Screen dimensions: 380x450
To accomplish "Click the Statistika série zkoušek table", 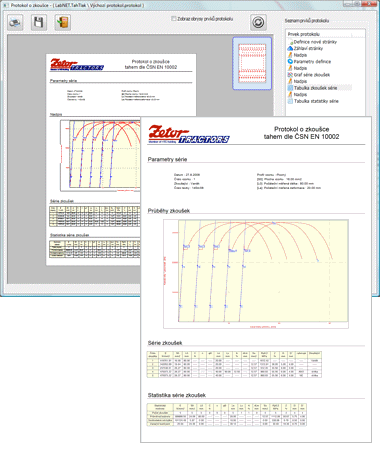I will [x=227, y=415].
